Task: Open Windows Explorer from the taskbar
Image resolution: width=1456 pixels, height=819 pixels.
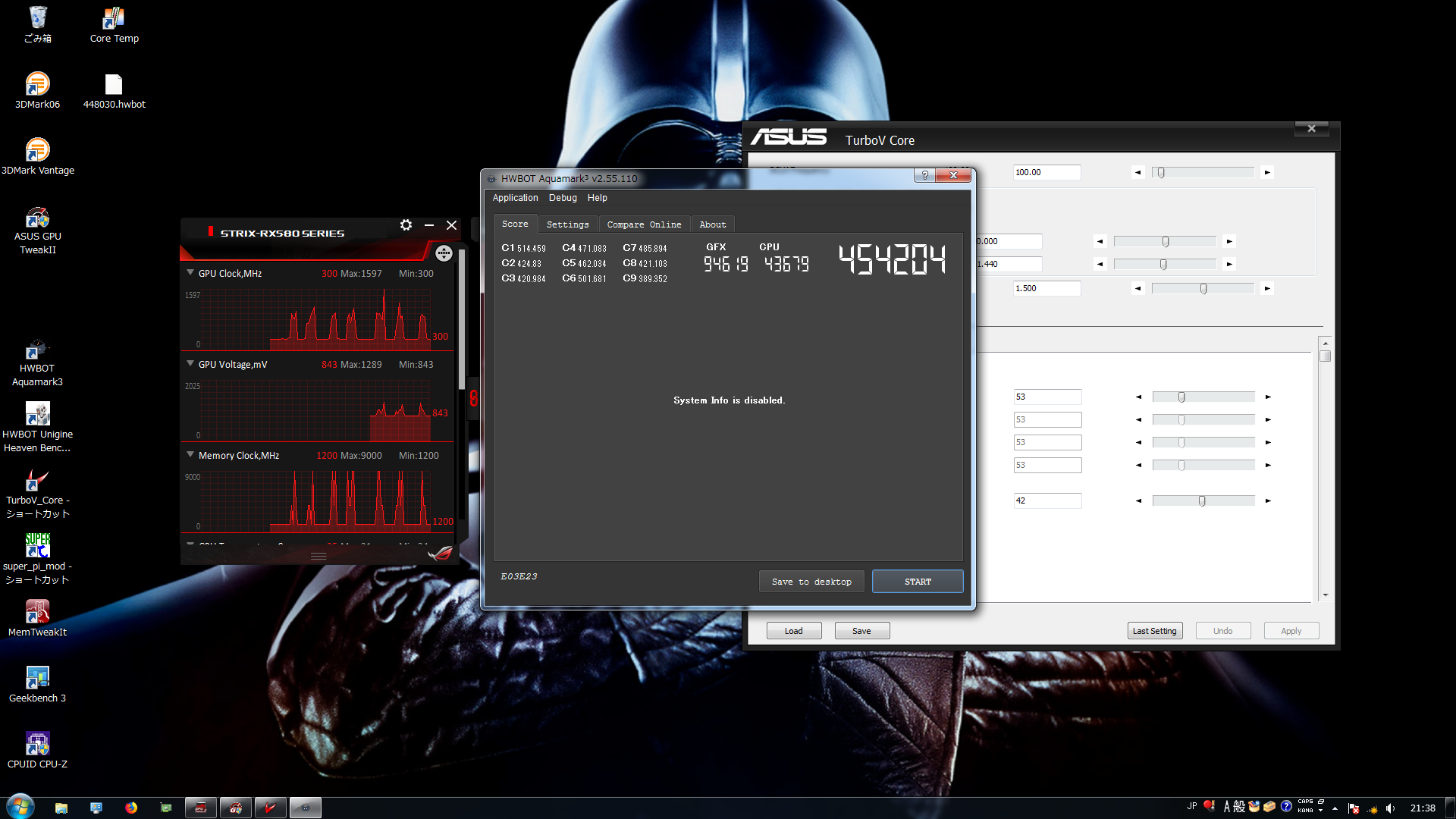Action: tap(61, 808)
